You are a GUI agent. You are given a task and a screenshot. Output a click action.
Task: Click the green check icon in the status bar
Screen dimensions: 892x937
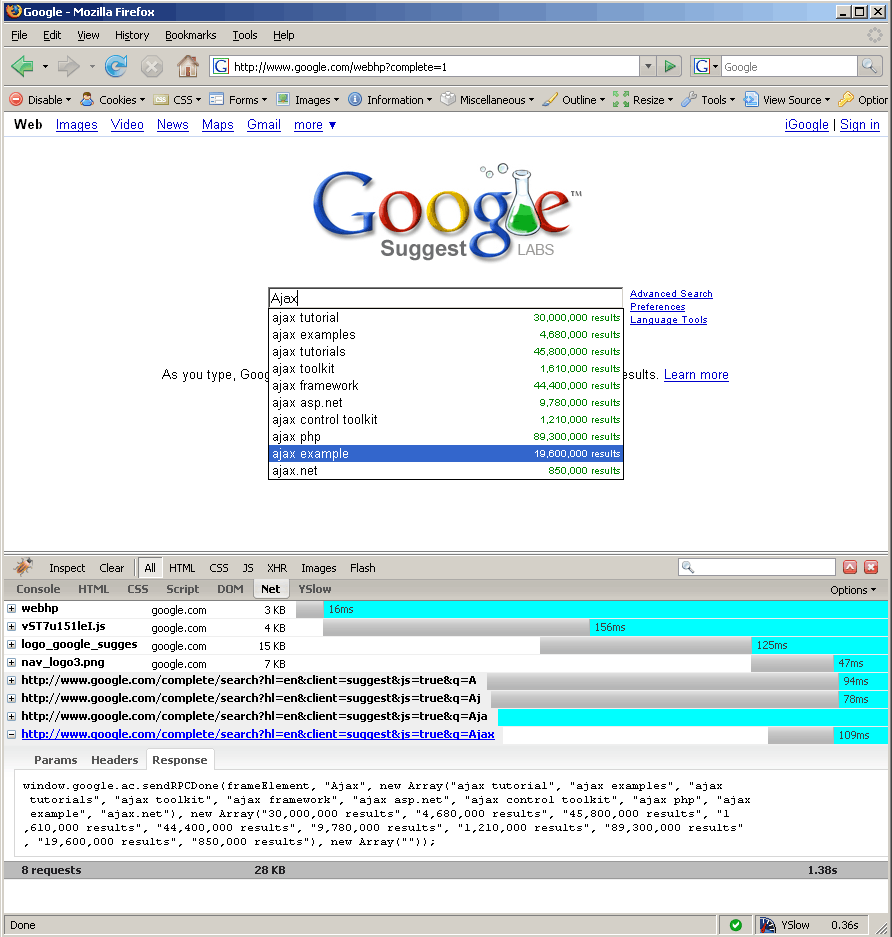click(x=735, y=925)
